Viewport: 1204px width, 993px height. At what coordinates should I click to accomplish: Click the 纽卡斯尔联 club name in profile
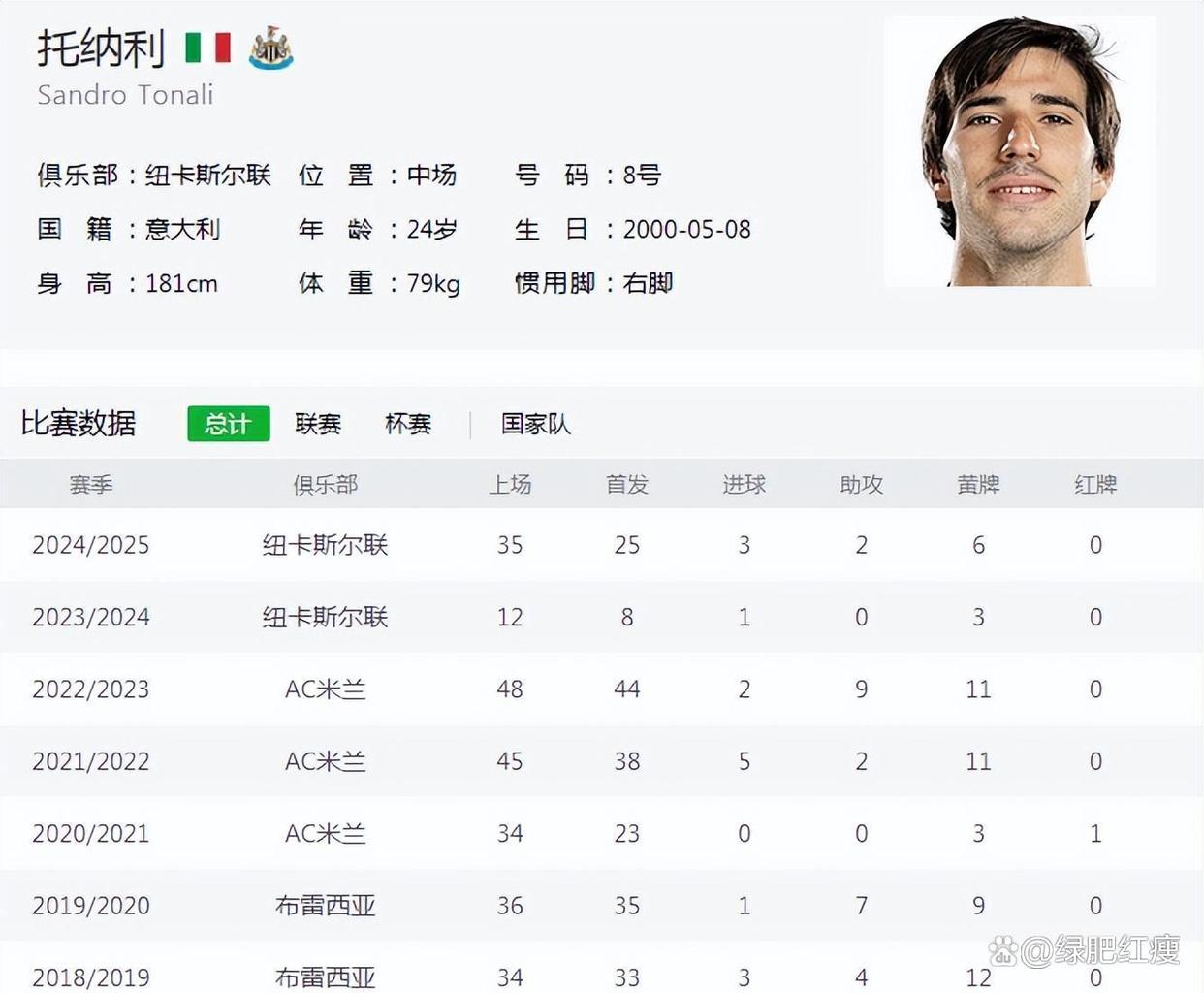pyautogui.click(x=208, y=176)
